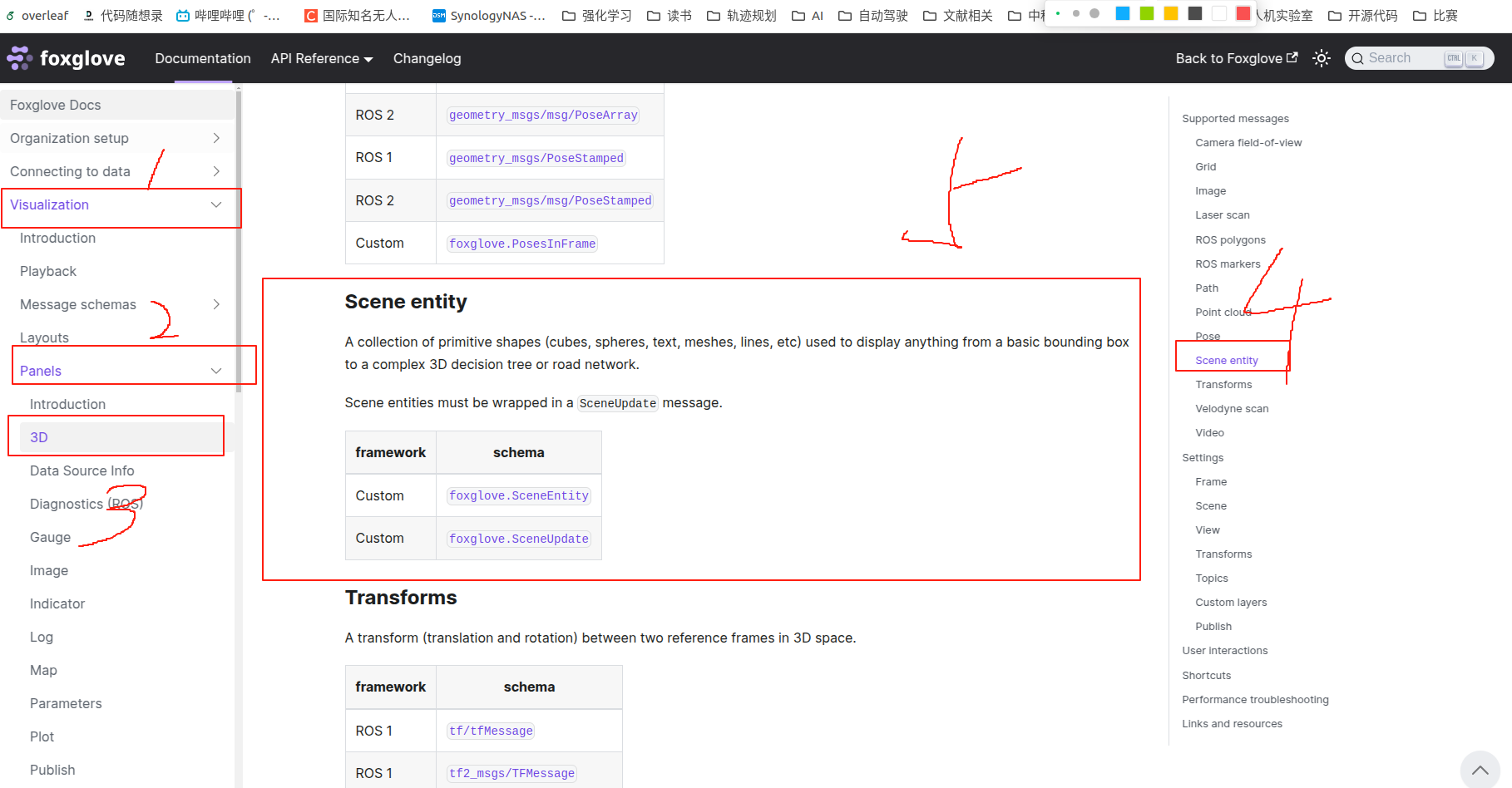1512x788 pixels.
Task: Open the API Reference dropdown
Action: [x=322, y=58]
